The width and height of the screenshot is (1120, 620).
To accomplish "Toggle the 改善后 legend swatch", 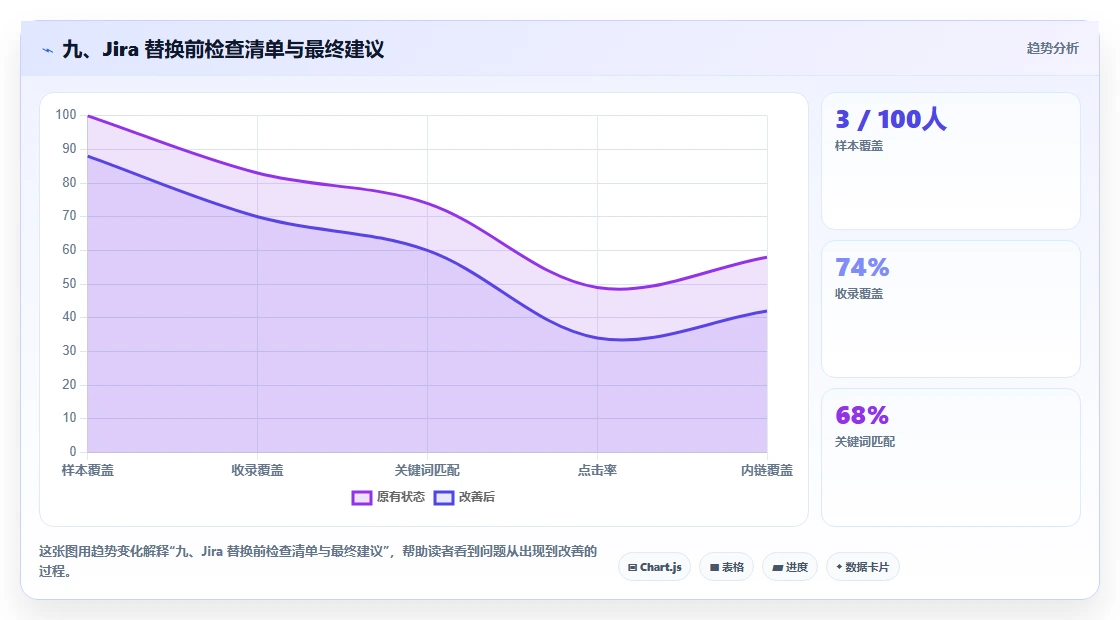I will (x=444, y=497).
